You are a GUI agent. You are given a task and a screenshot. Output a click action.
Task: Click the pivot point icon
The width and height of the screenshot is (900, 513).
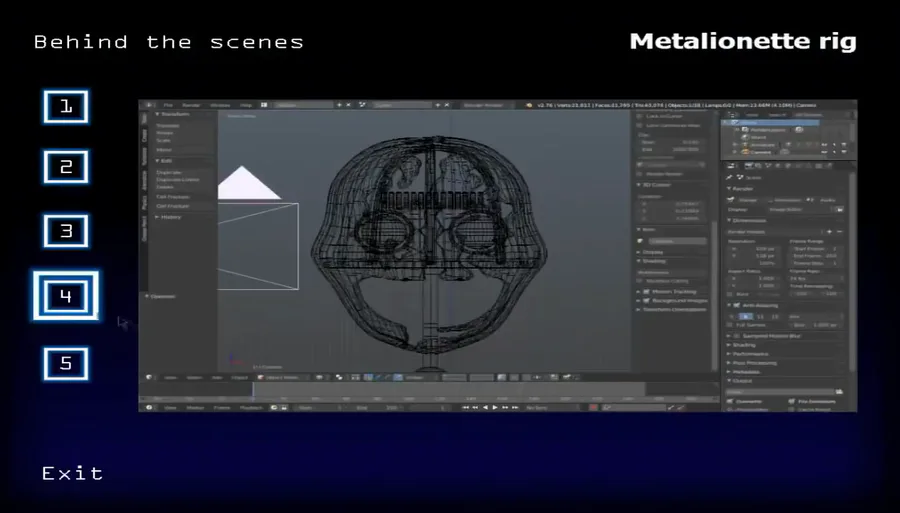click(x=339, y=377)
